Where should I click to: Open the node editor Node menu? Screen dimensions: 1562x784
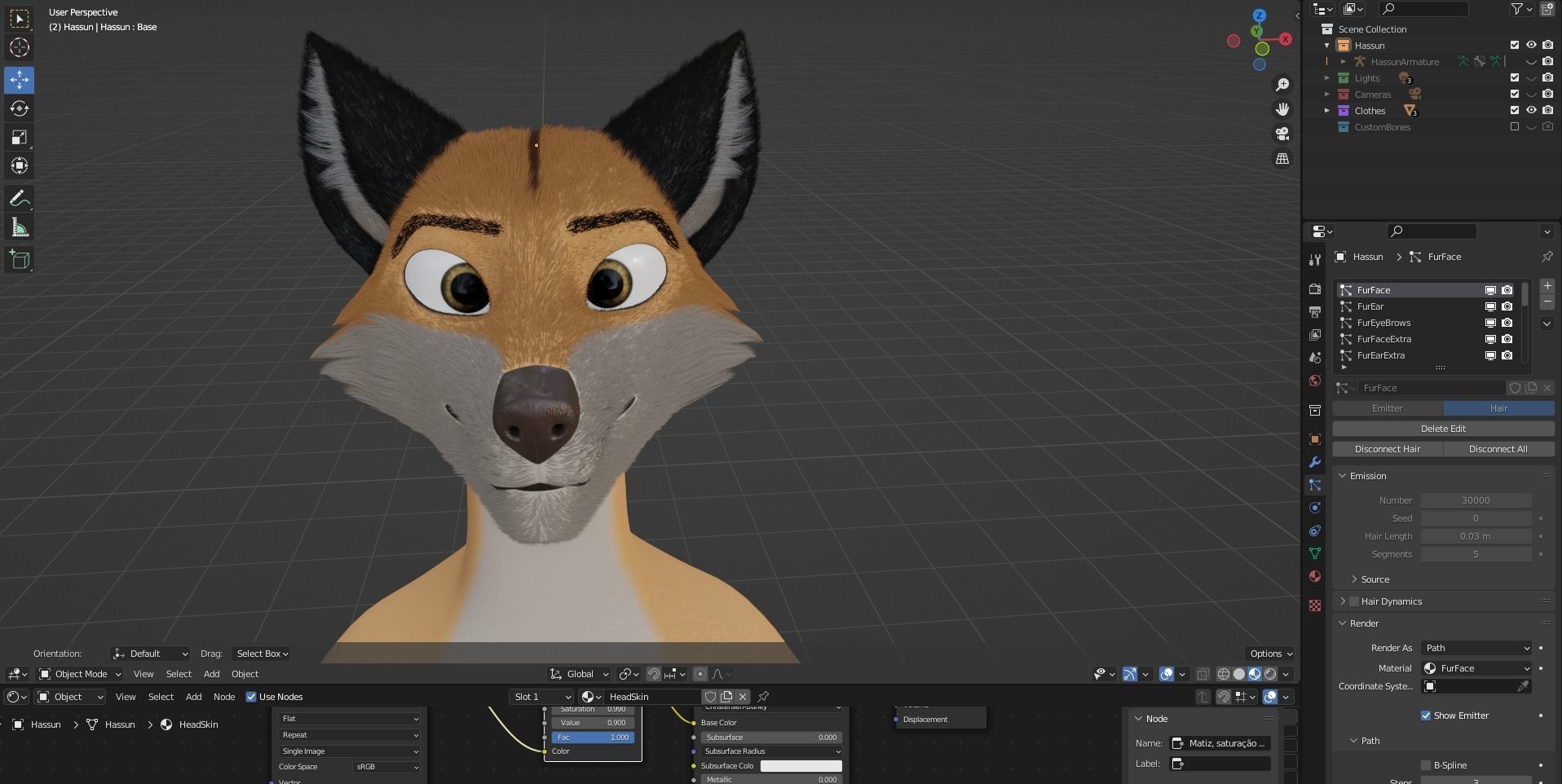tap(224, 697)
